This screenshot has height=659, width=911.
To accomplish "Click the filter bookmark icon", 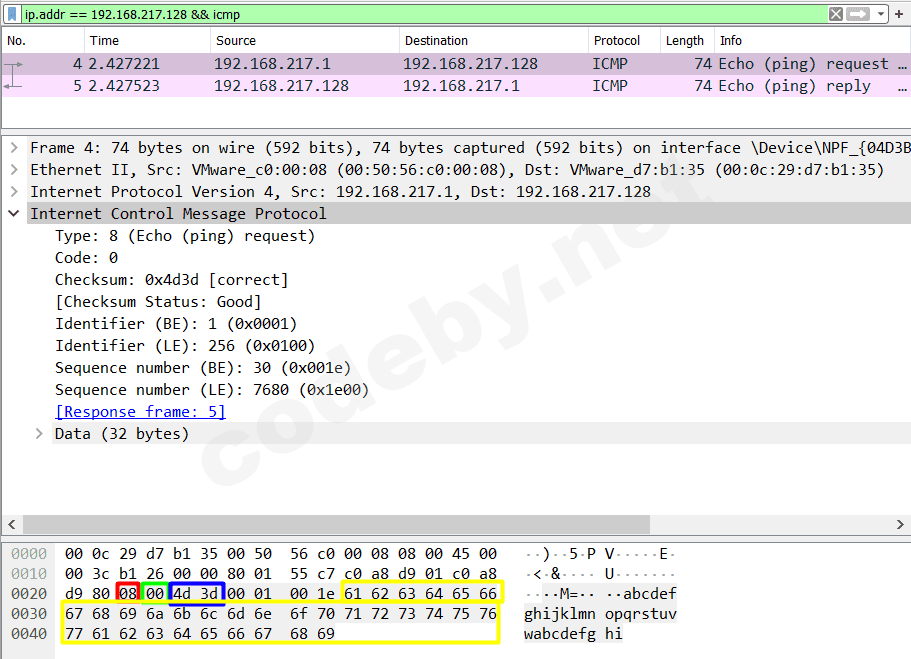I will (x=12, y=14).
